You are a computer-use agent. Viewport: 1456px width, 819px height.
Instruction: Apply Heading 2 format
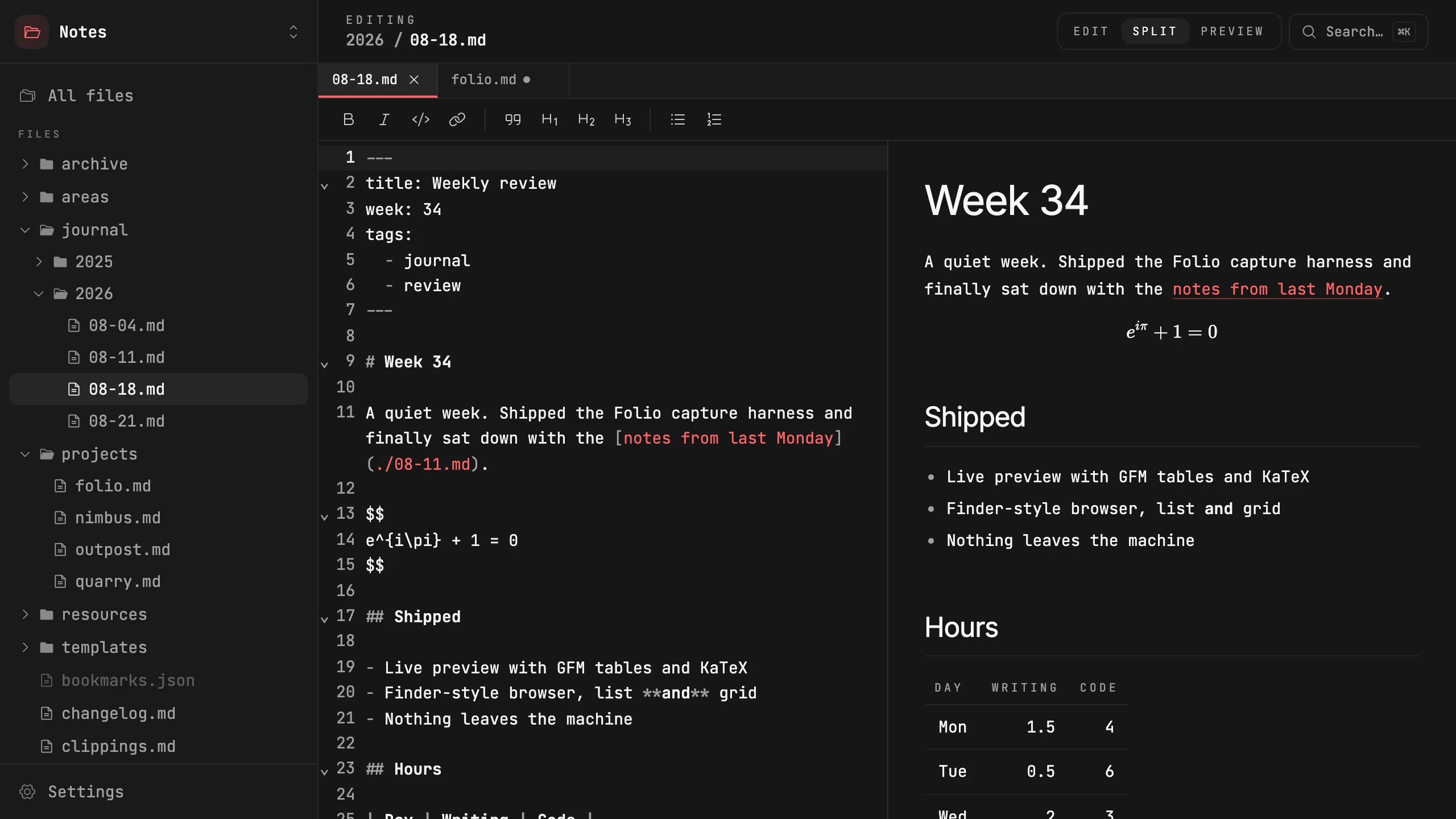pos(586,119)
